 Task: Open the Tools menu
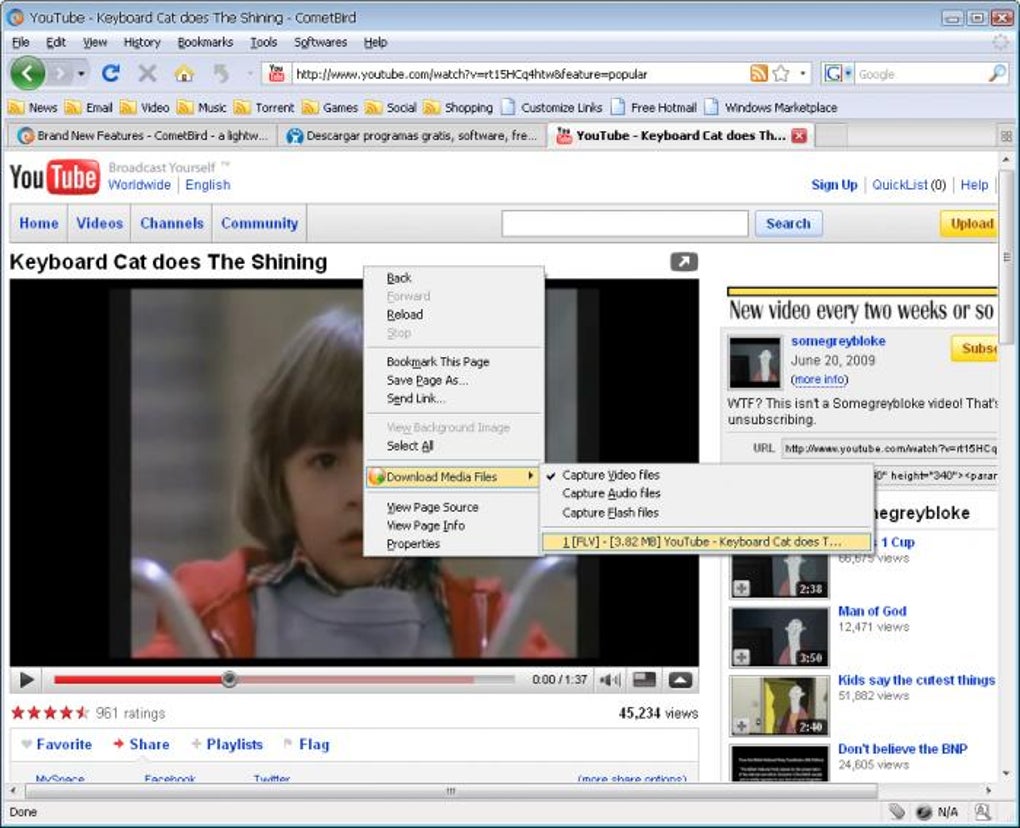[x=263, y=42]
